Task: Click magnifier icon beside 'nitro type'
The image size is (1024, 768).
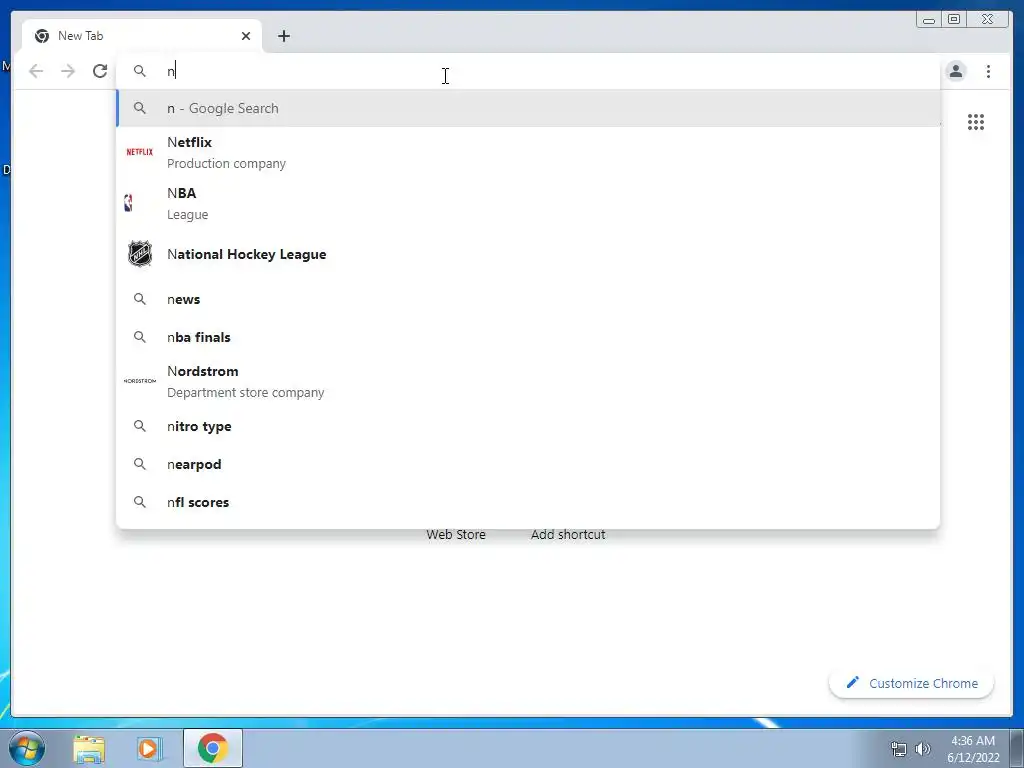Action: [140, 426]
